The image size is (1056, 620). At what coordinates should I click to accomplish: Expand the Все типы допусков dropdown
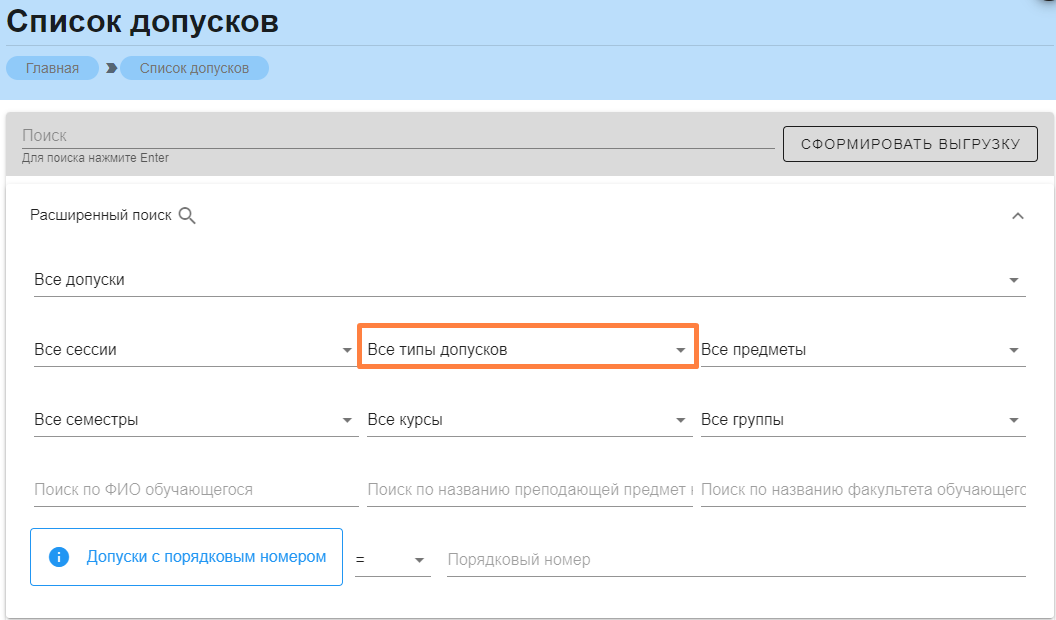[x=527, y=350]
